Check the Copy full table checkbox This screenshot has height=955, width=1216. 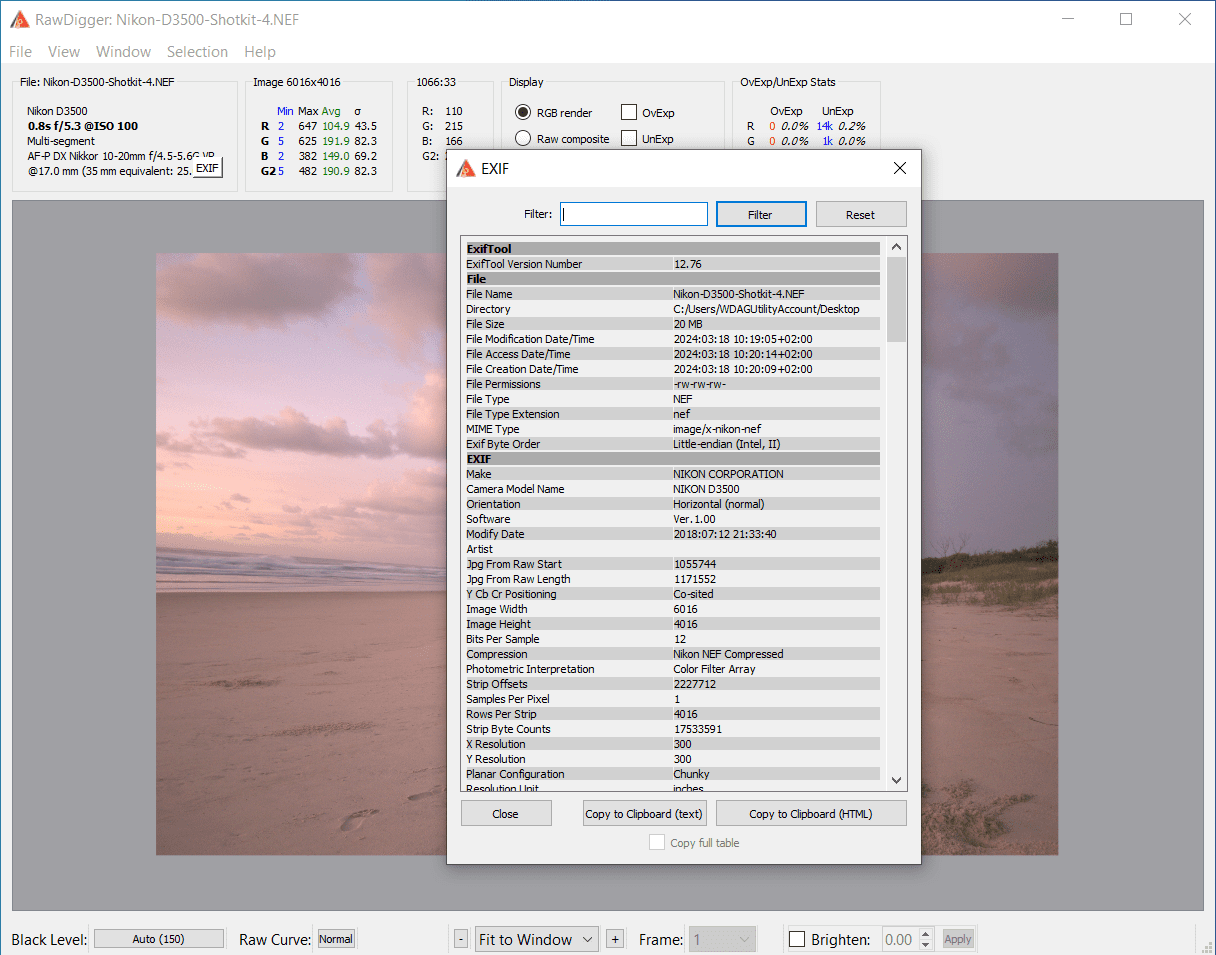657,842
